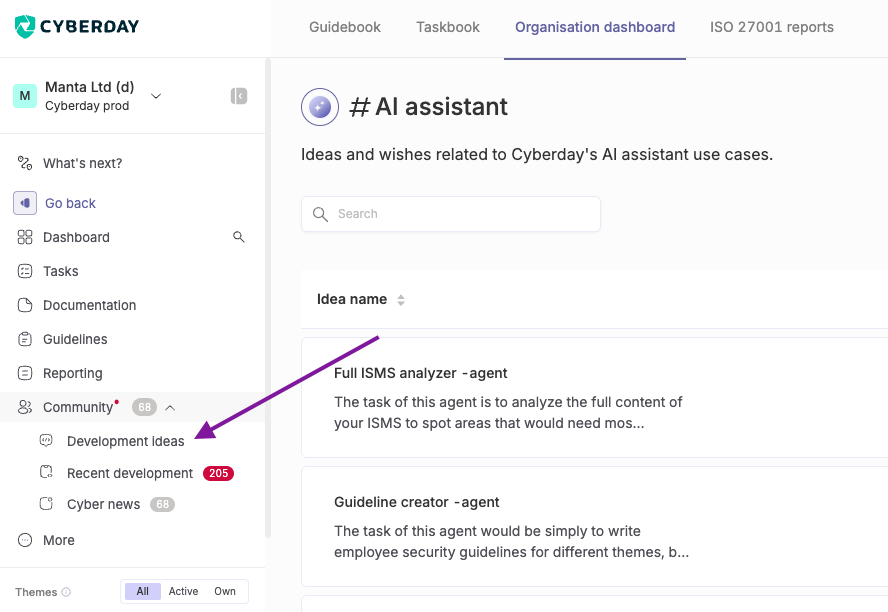Screen dimensions: 888x612
Task: Click the # AI assistant heading
Action: point(428,107)
